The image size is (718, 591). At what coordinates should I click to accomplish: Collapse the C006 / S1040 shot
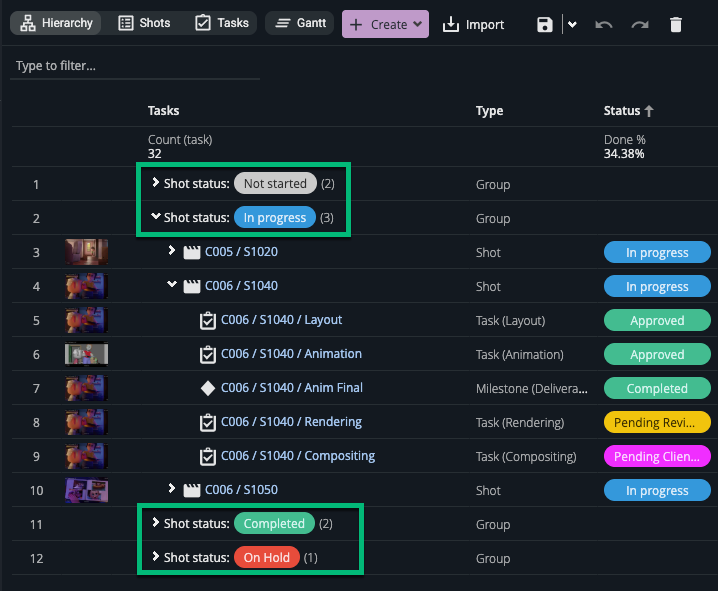pos(172,286)
